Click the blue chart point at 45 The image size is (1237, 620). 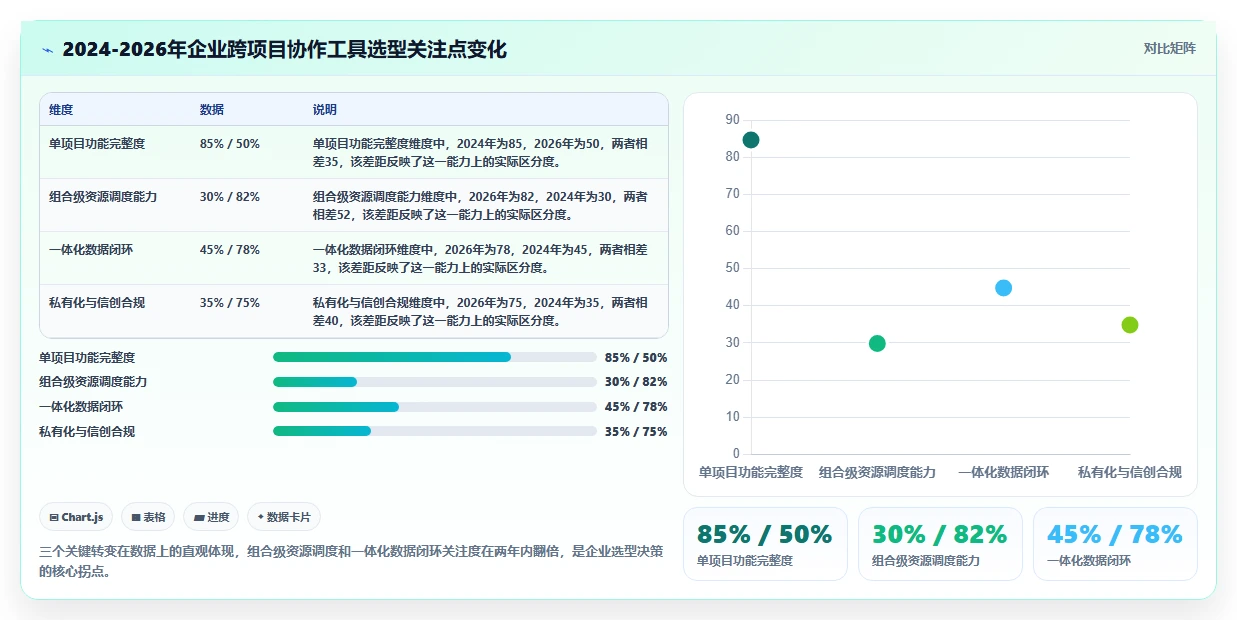1004,288
